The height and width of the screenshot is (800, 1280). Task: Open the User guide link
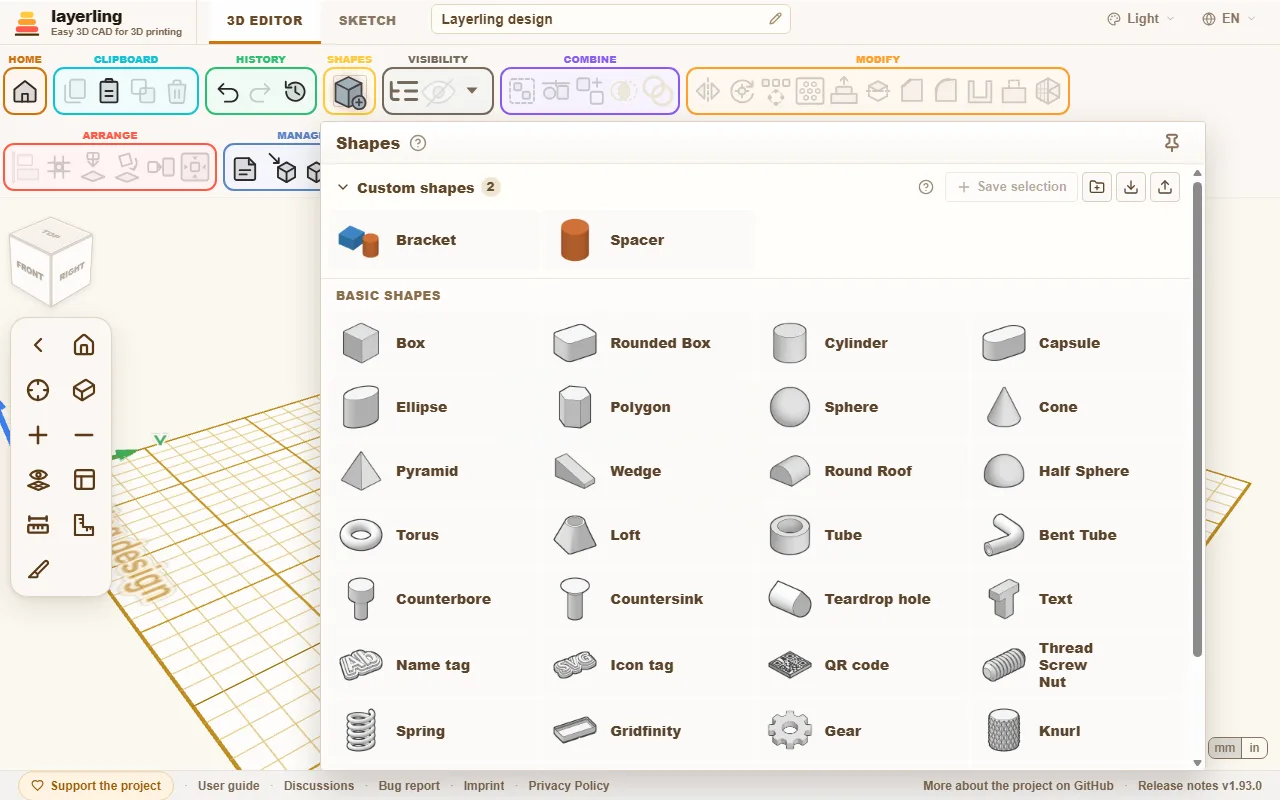click(229, 786)
